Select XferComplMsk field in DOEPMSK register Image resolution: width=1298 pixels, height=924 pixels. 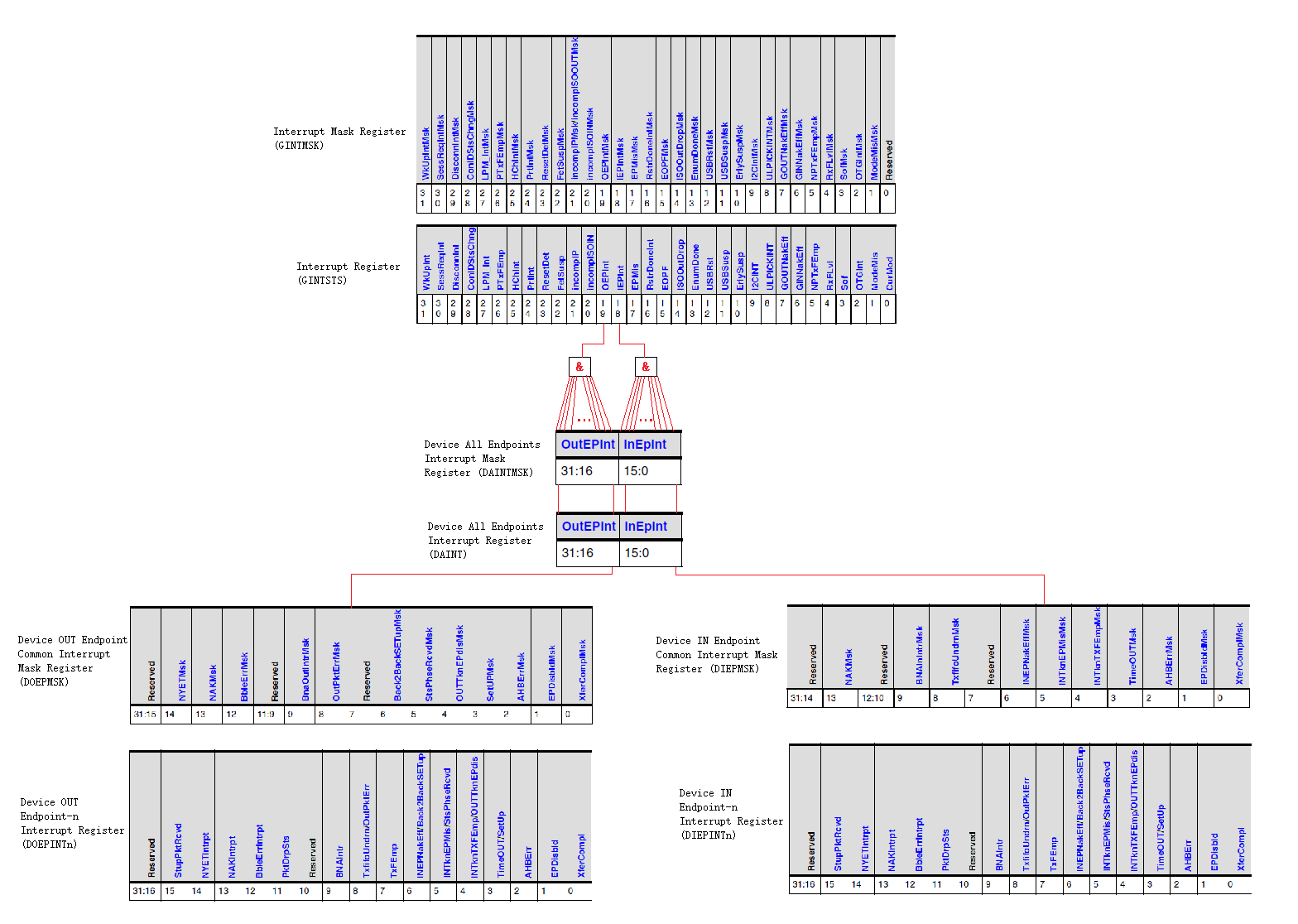(x=582, y=670)
